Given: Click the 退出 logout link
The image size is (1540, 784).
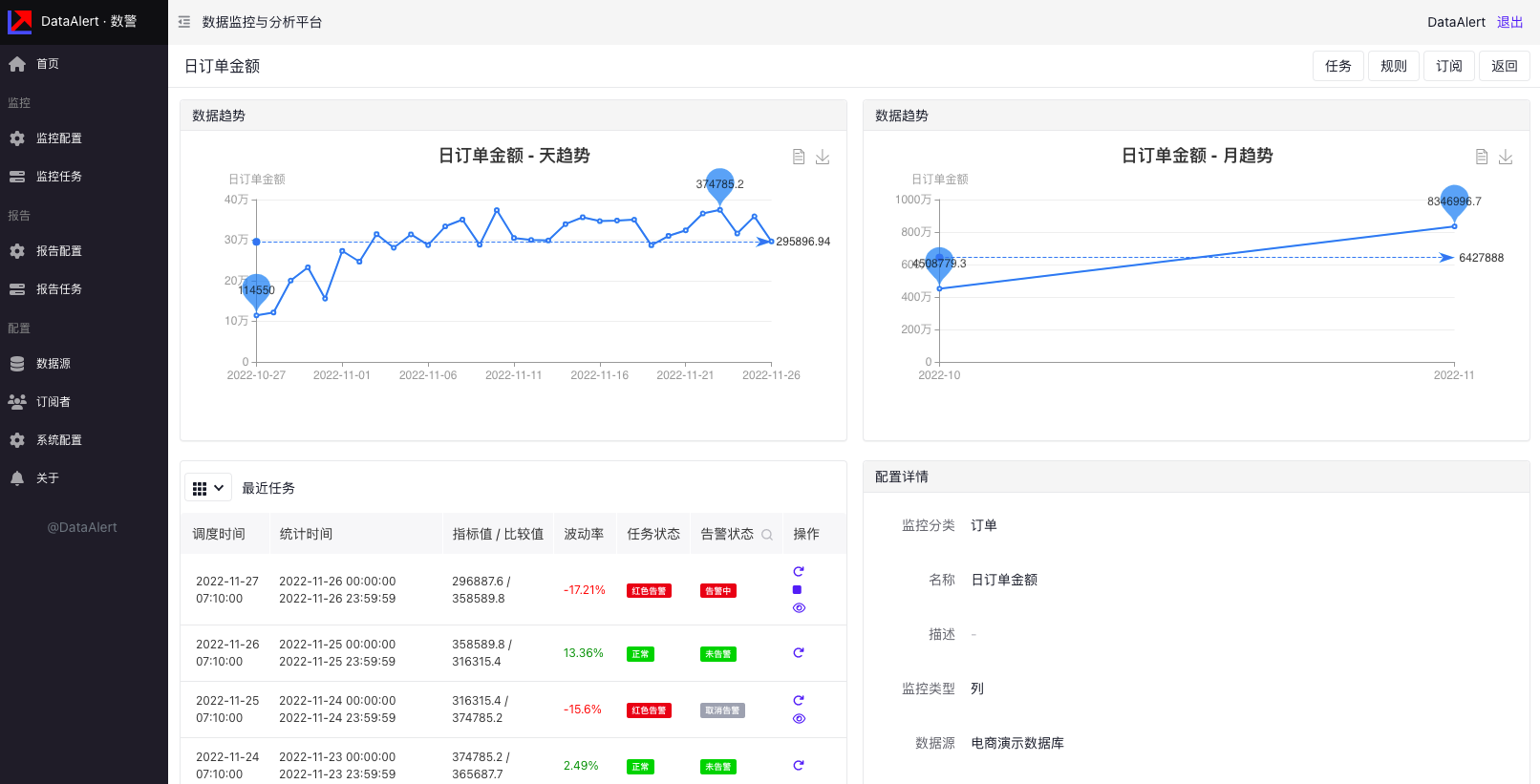Looking at the screenshot, I should pyautogui.click(x=1509, y=22).
